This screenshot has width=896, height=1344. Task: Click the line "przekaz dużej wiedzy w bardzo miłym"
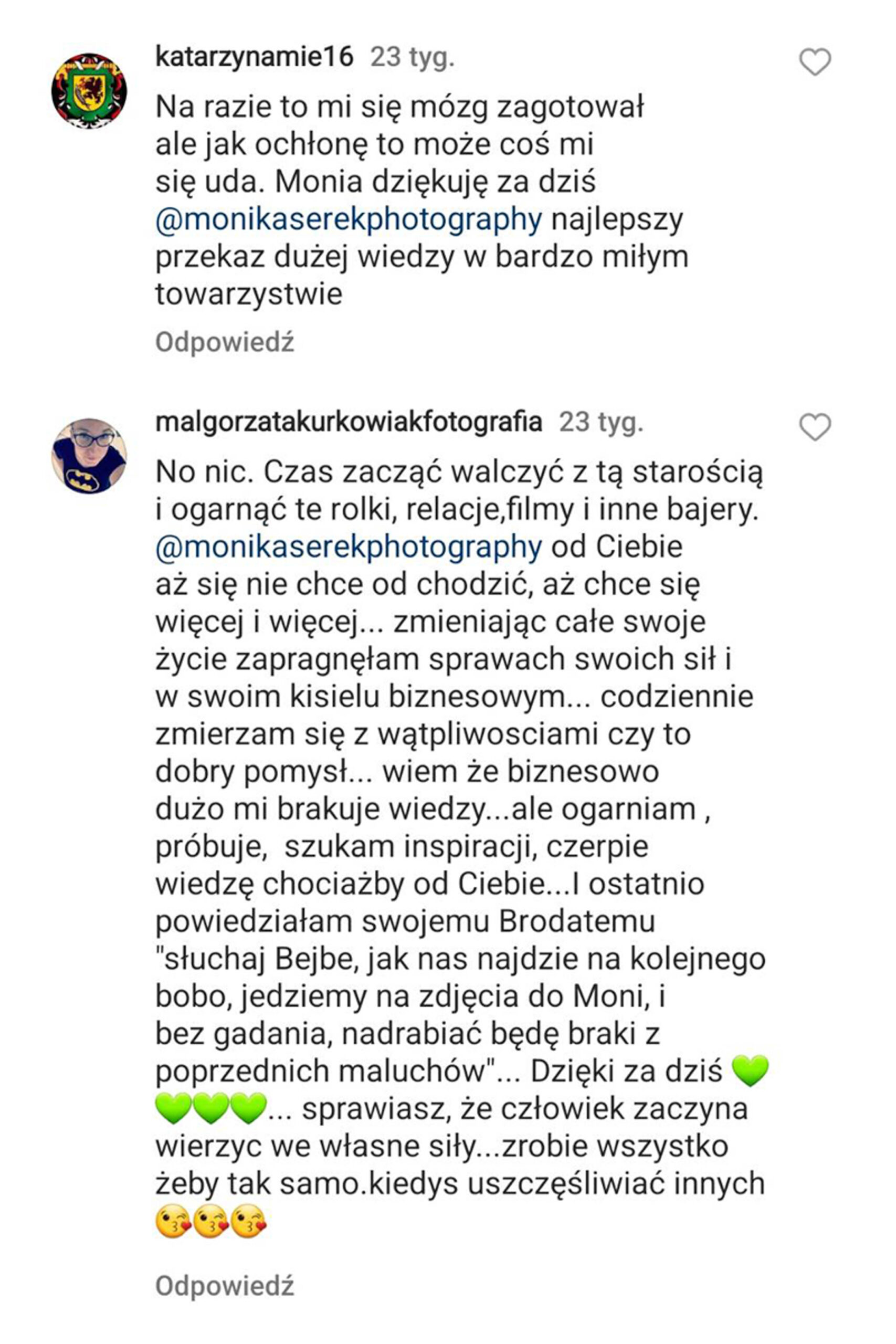pyautogui.click(x=421, y=257)
